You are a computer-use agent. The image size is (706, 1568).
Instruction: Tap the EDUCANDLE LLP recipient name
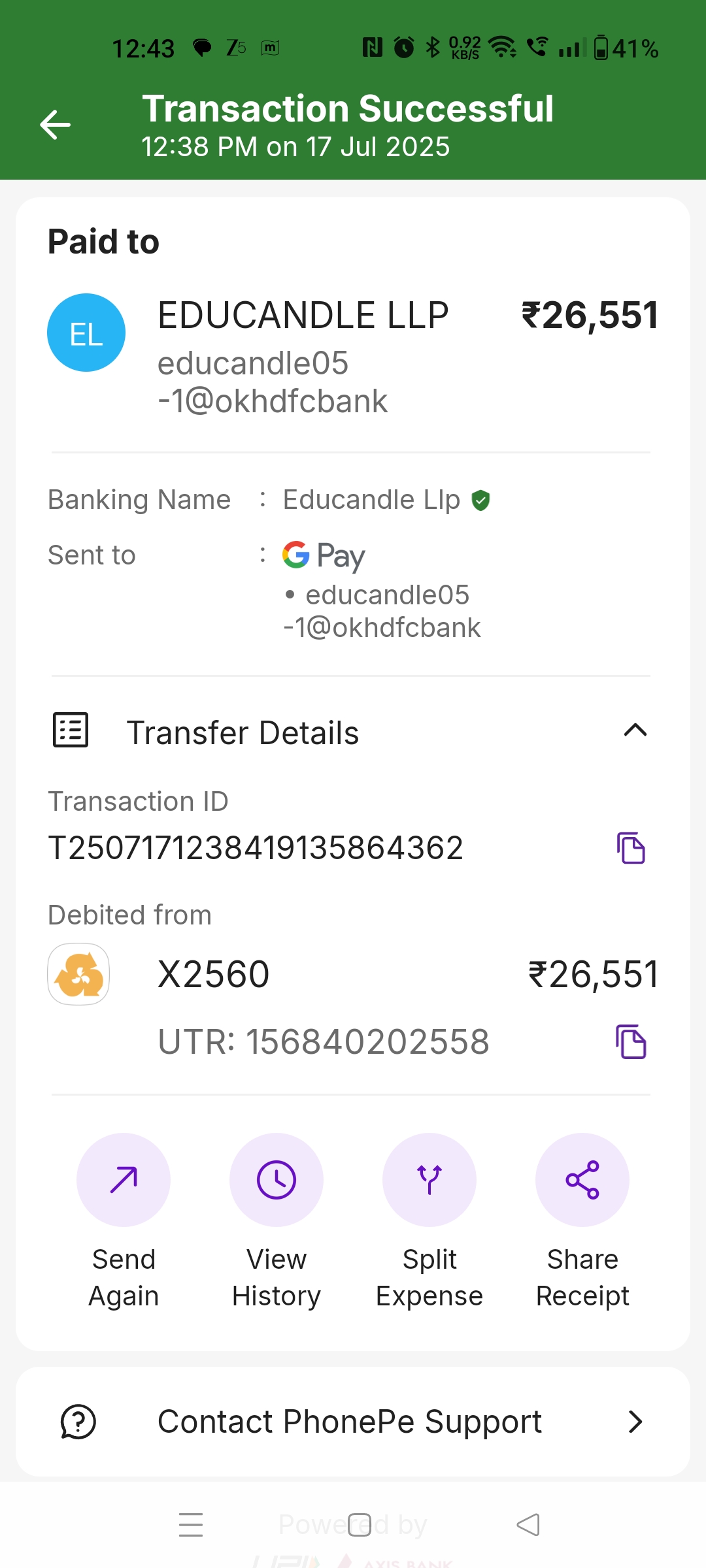pos(303,315)
